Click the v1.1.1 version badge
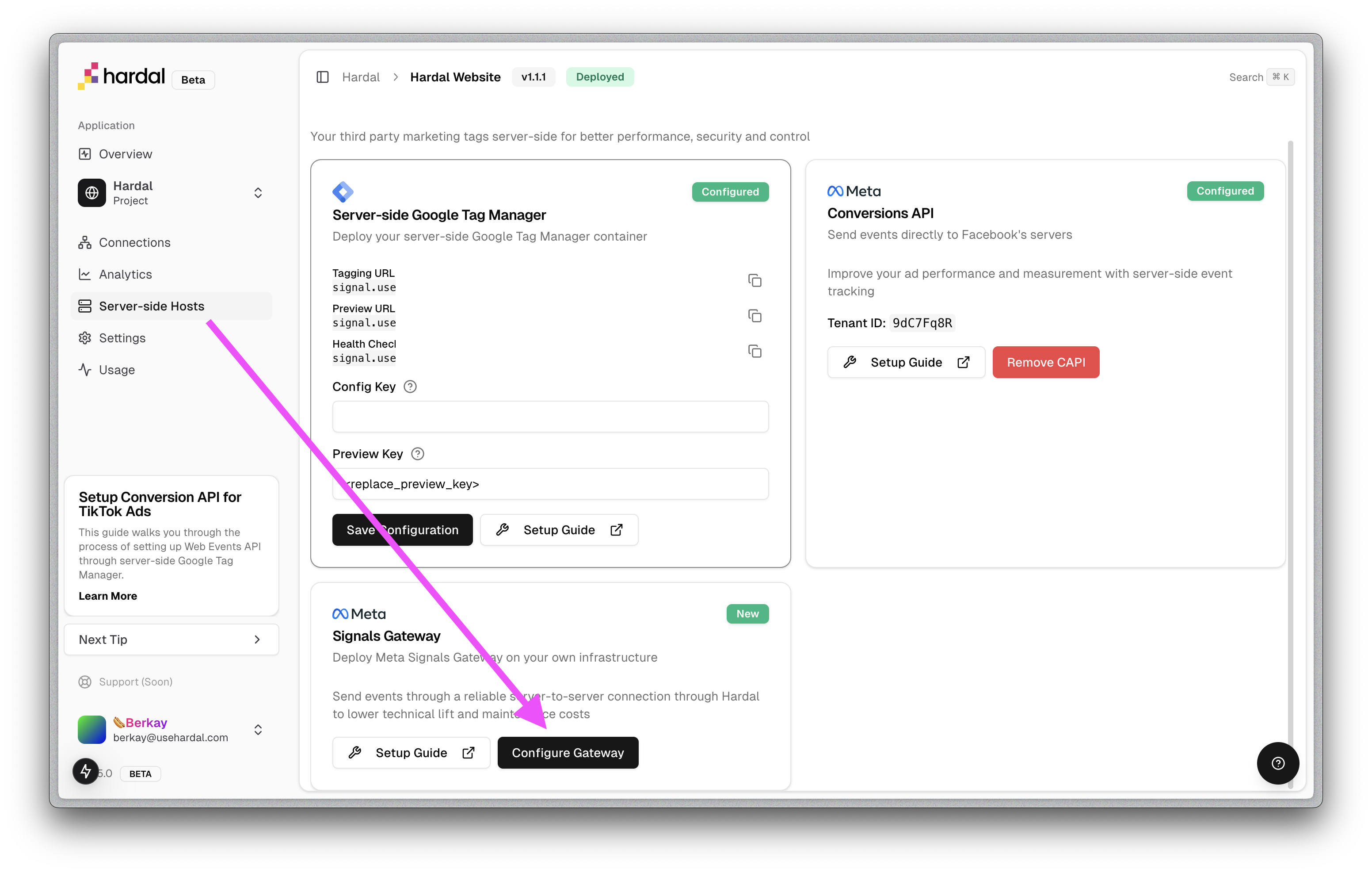1372x873 pixels. click(x=534, y=77)
